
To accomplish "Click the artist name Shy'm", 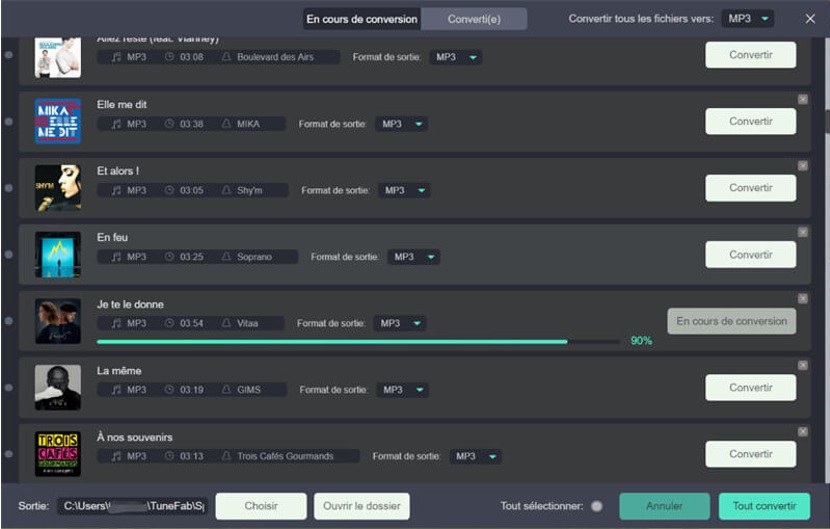I will [249, 190].
